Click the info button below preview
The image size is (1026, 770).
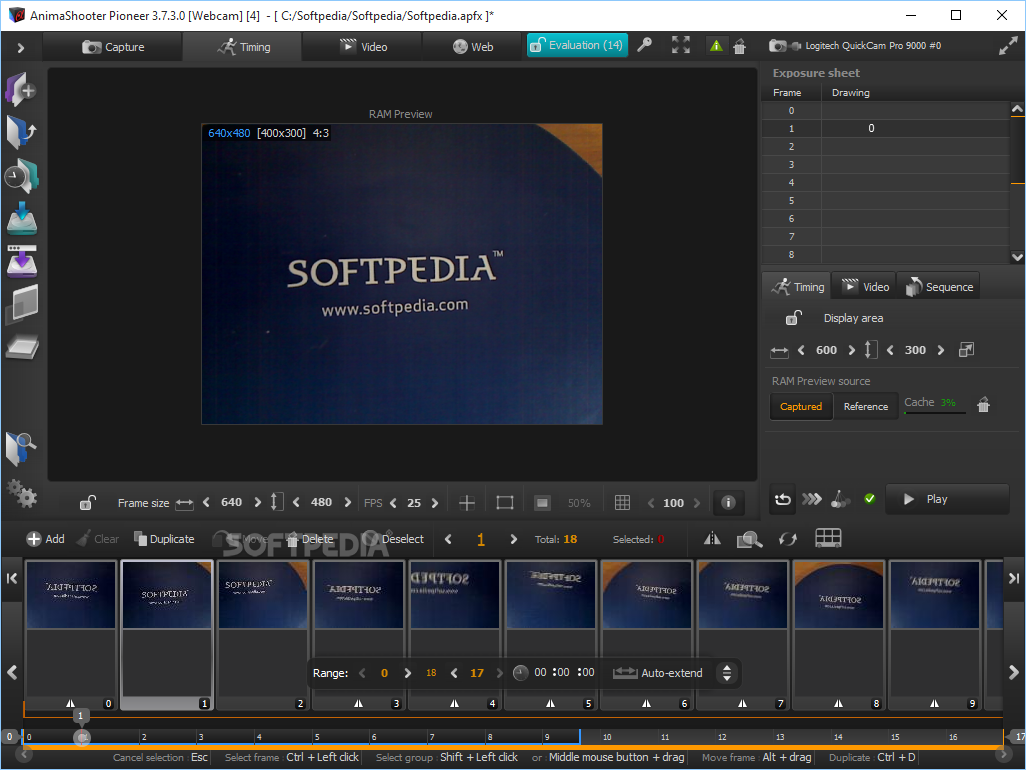pos(728,502)
